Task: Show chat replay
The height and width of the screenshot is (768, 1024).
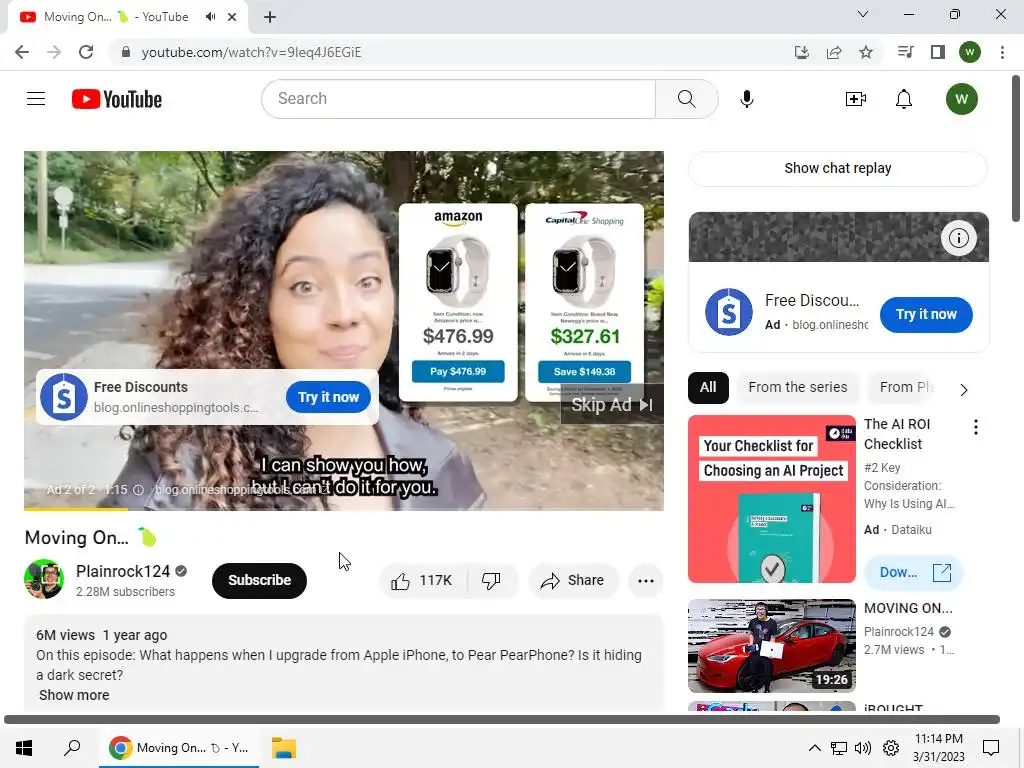Action: pos(837,168)
